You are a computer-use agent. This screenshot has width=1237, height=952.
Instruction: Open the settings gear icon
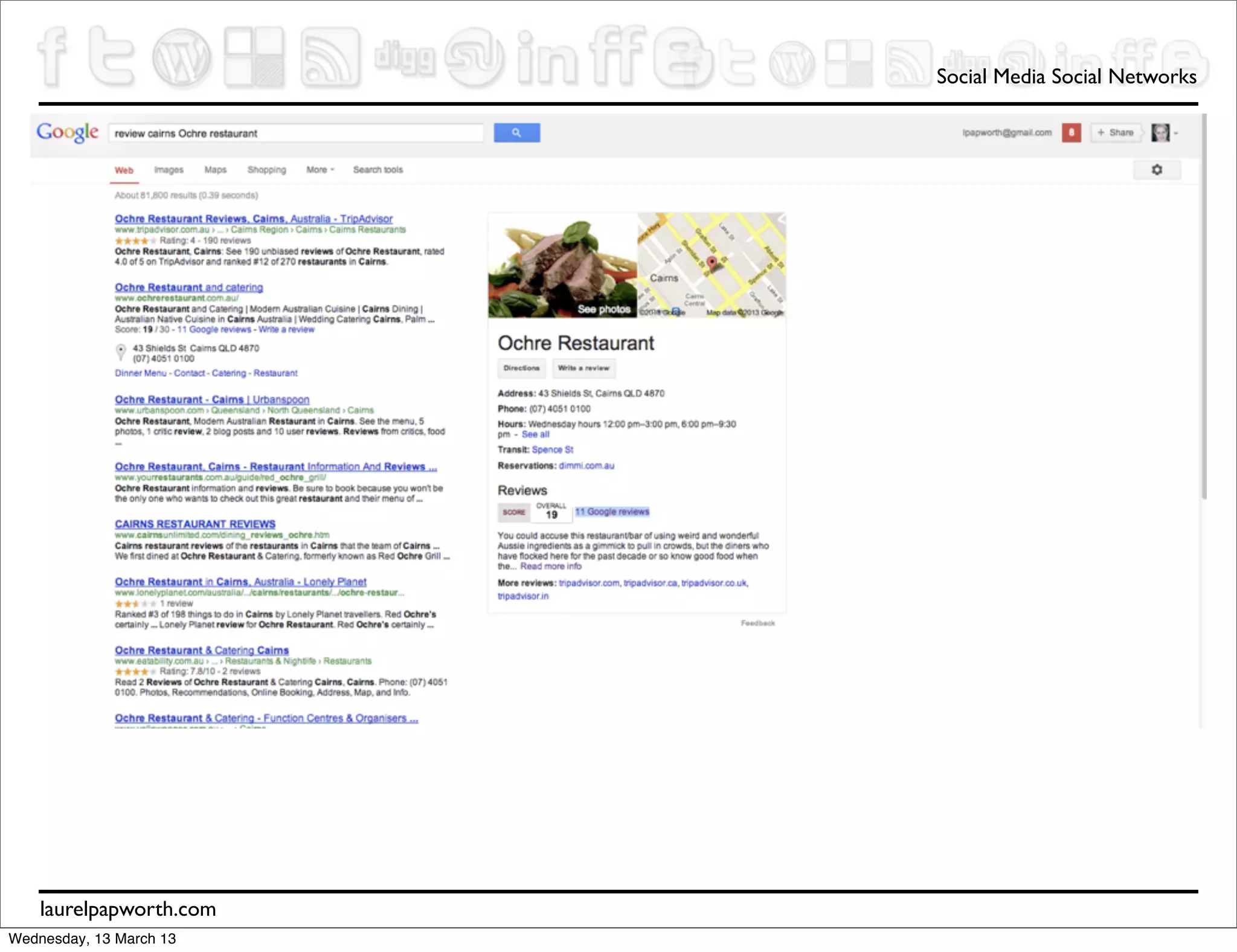point(1157,170)
